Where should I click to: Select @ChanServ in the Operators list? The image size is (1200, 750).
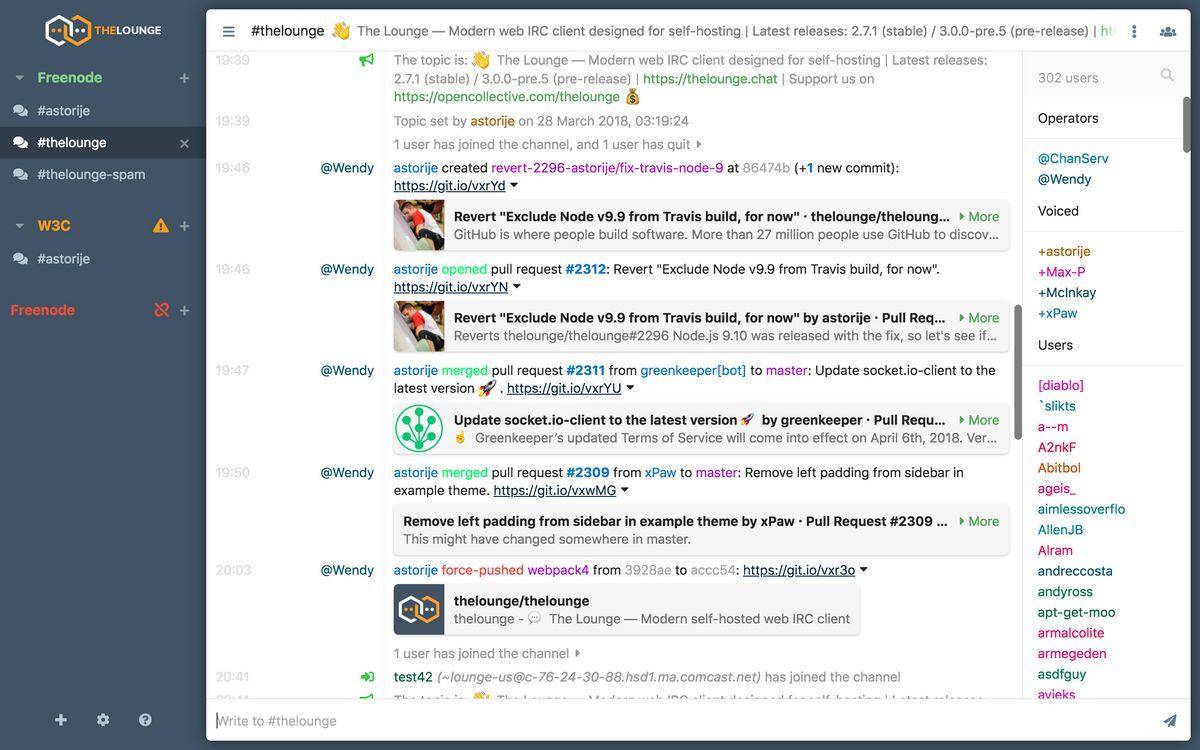click(x=1073, y=158)
